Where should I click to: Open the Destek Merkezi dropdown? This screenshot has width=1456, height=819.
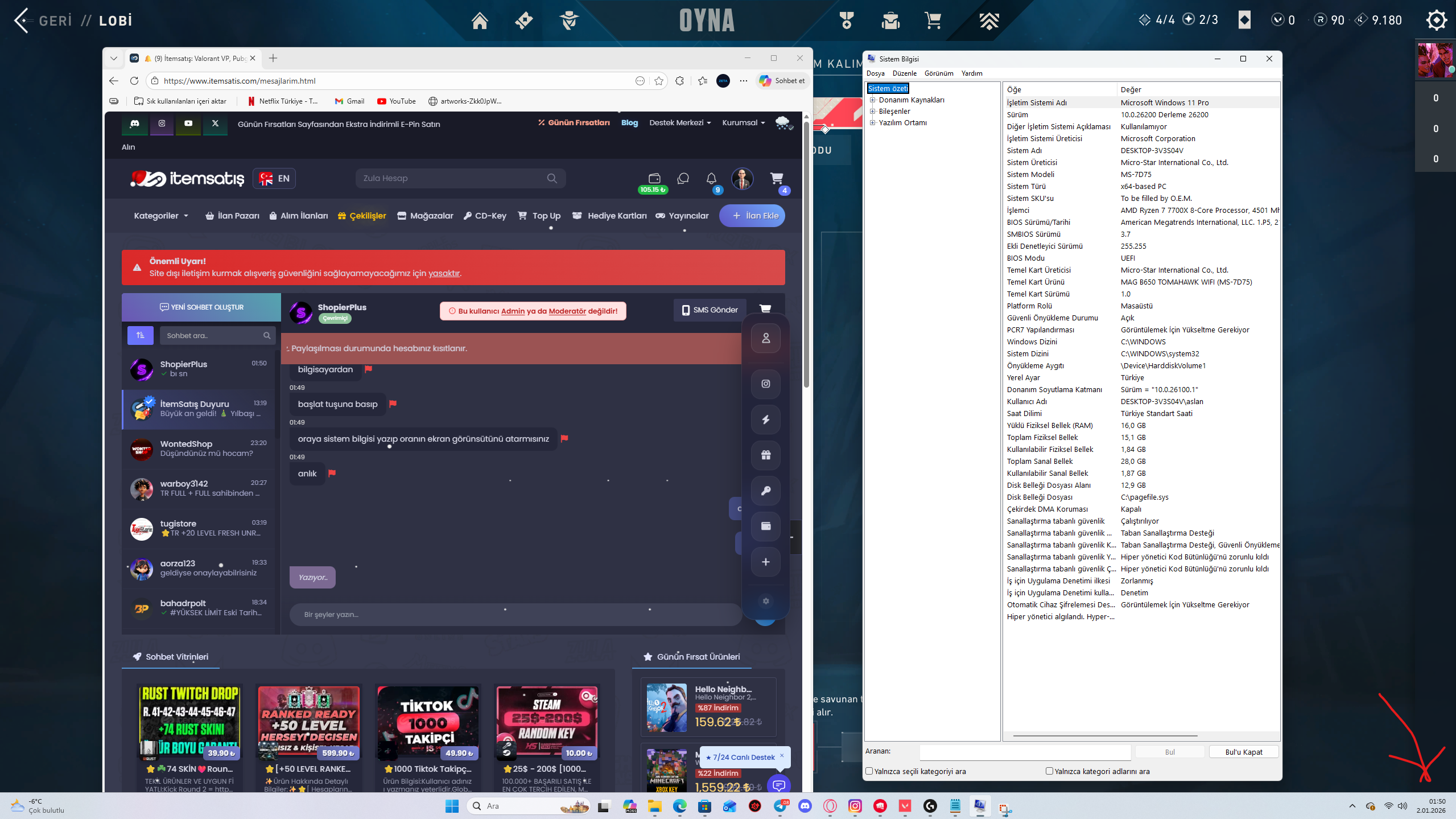(680, 123)
